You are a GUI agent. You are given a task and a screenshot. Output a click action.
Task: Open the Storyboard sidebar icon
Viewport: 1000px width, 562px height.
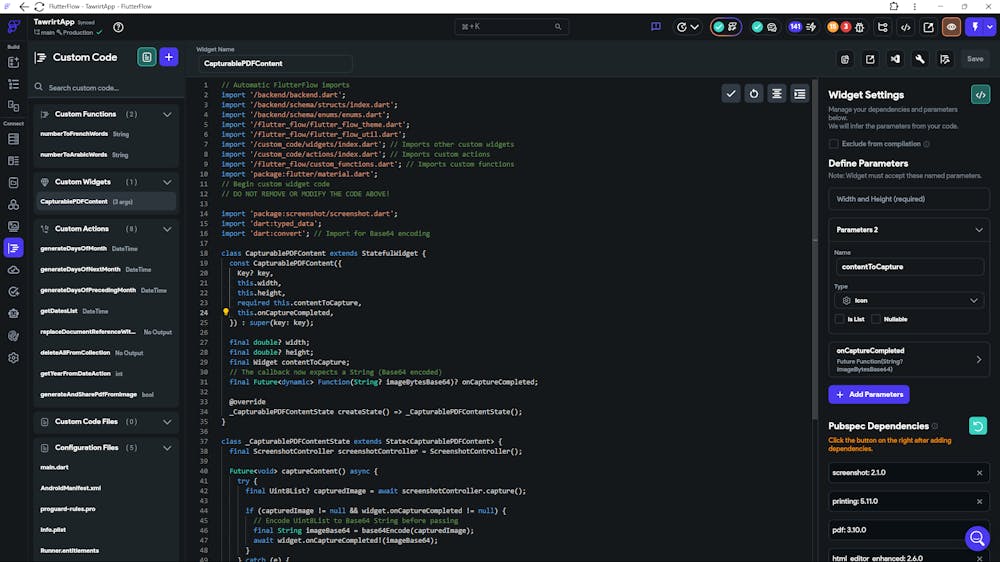coord(13,106)
